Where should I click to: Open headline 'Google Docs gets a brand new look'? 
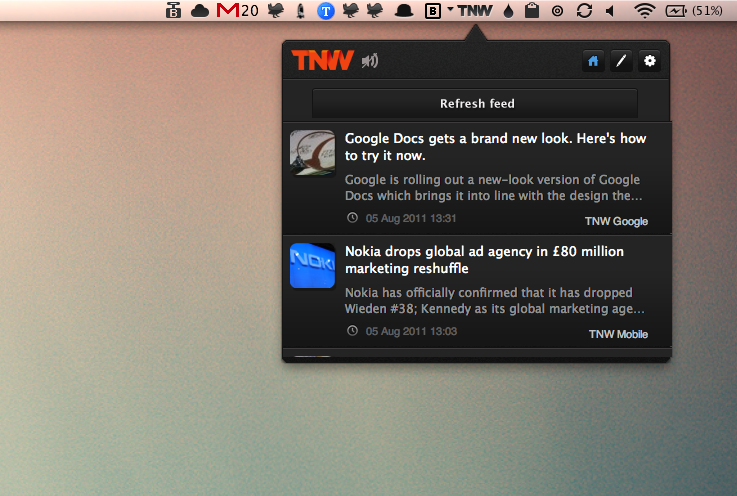tap(495, 147)
